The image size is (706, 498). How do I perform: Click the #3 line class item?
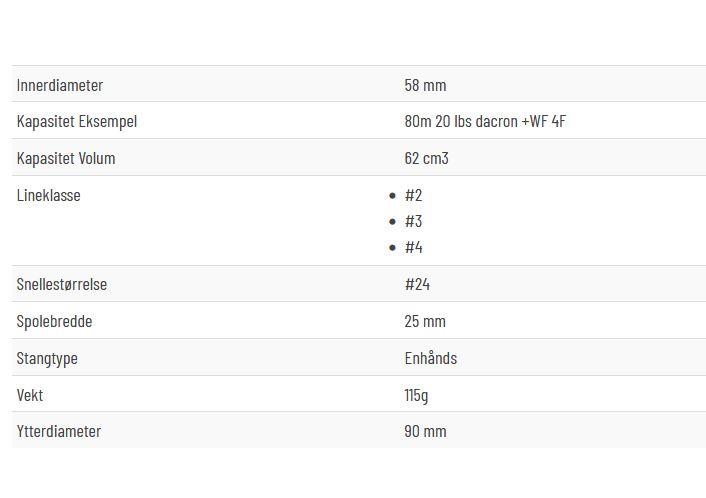413,222
